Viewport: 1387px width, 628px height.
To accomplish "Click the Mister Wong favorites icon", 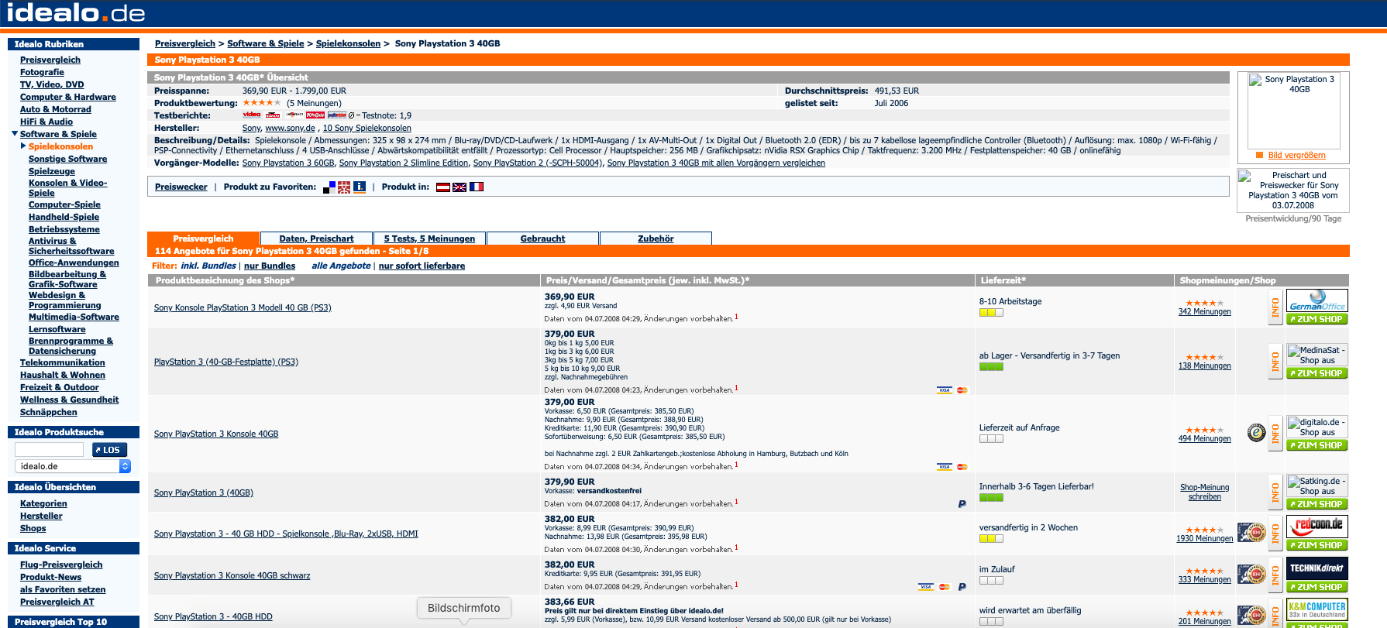I will (344, 187).
